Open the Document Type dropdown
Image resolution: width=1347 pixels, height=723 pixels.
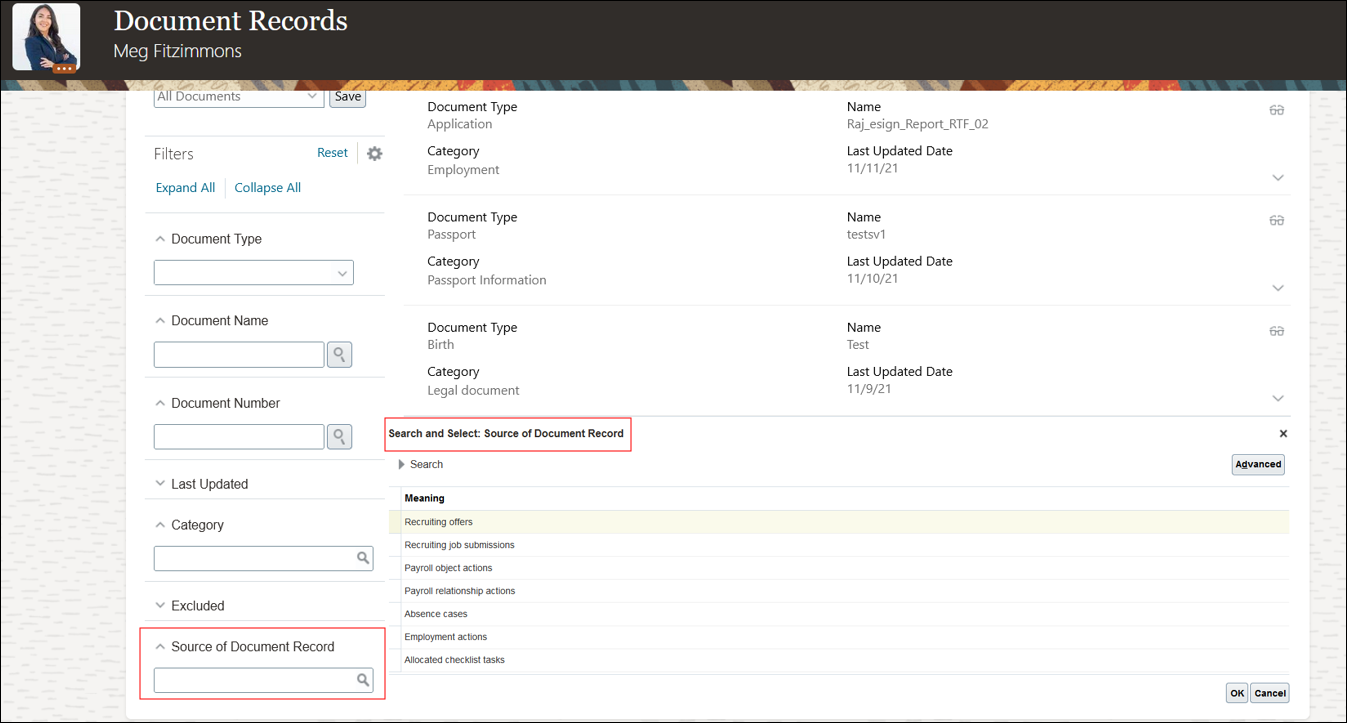[342, 273]
